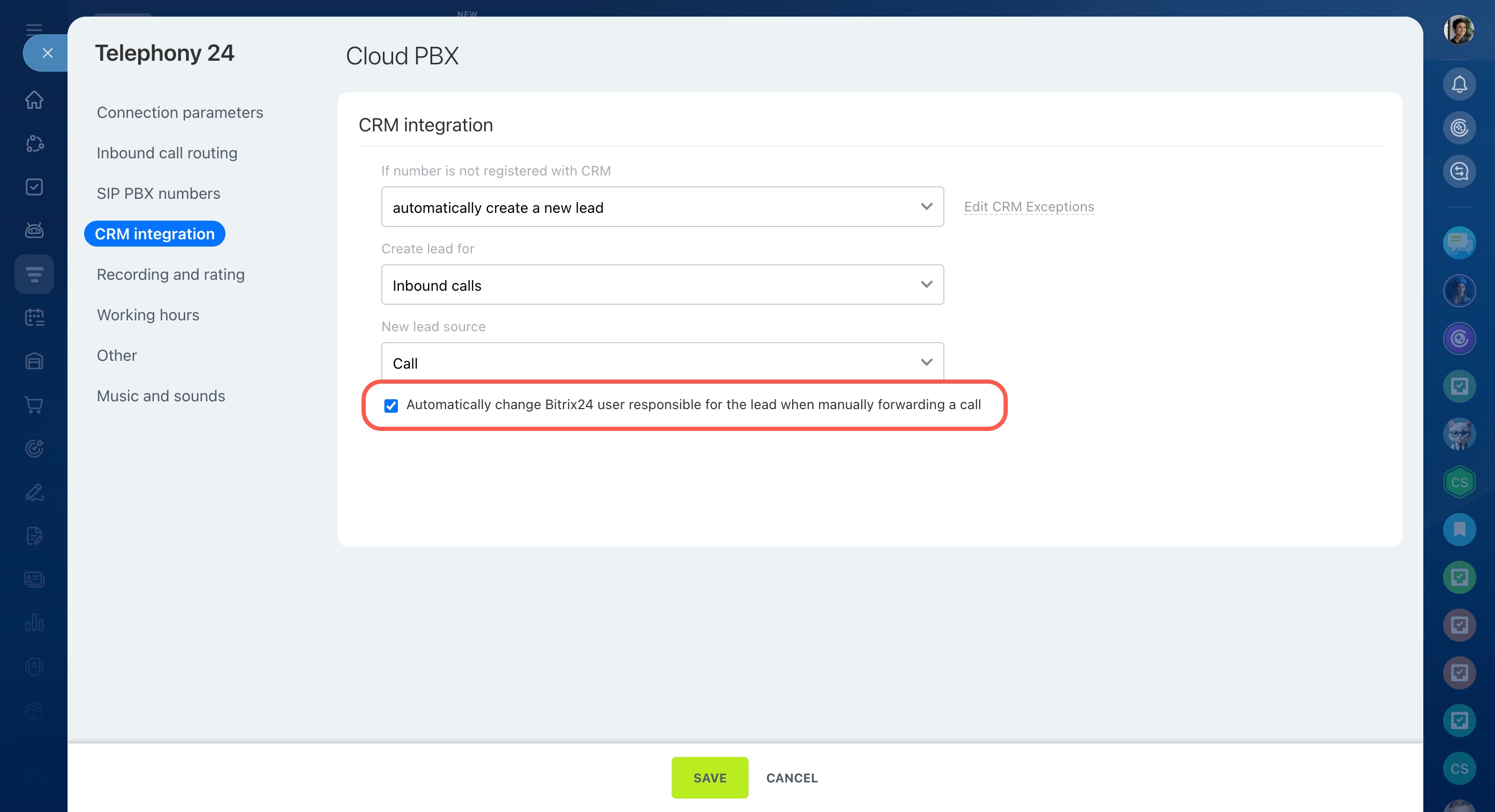
Task: Click Edit CRM Exceptions link
Action: pyautogui.click(x=1029, y=207)
